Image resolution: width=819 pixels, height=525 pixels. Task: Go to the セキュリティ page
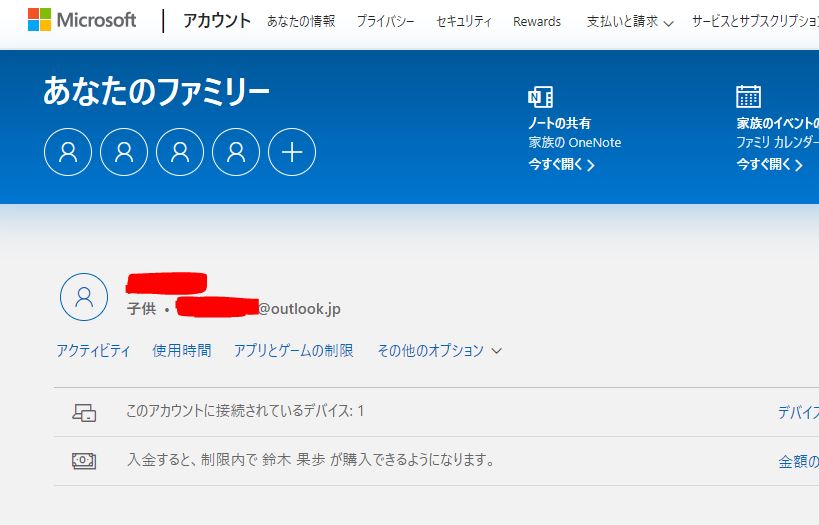coord(464,21)
